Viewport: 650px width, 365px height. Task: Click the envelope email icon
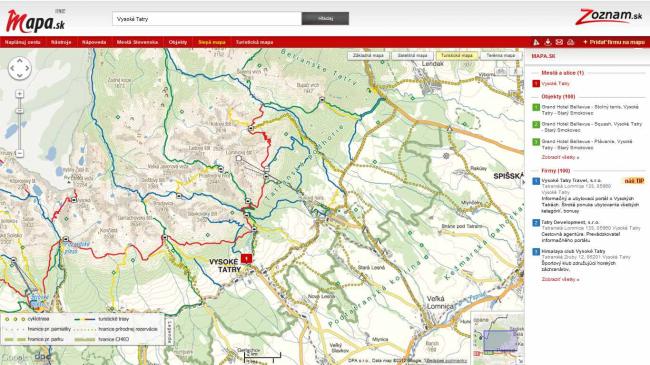559,42
